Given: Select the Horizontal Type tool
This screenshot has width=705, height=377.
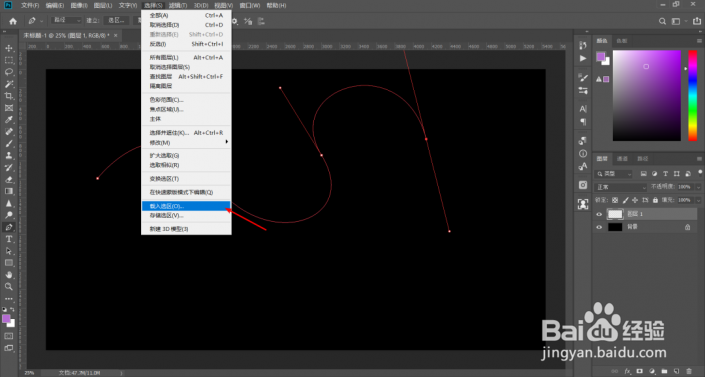Looking at the screenshot, I should (x=9, y=239).
